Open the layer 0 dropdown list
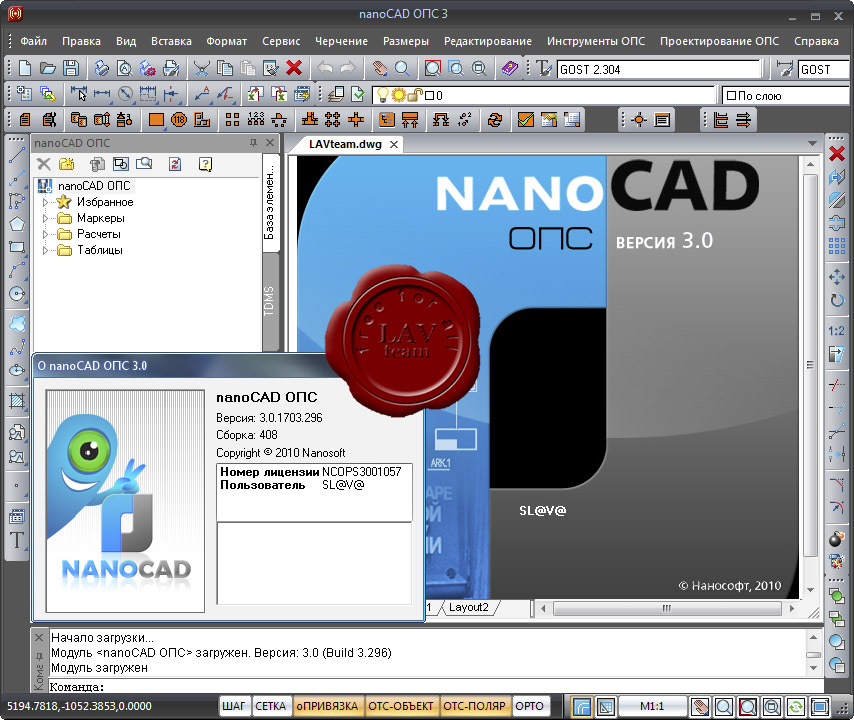Screen dimensions: 854x720 tap(544, 95)
